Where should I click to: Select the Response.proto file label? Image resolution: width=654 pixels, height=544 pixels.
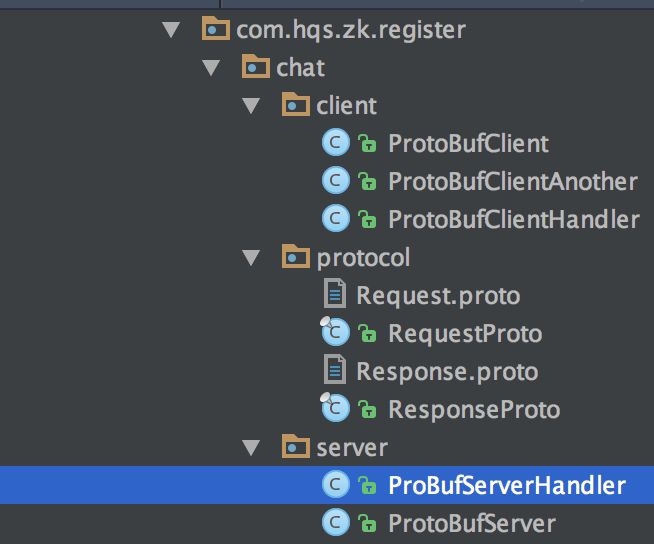(447, 371)
